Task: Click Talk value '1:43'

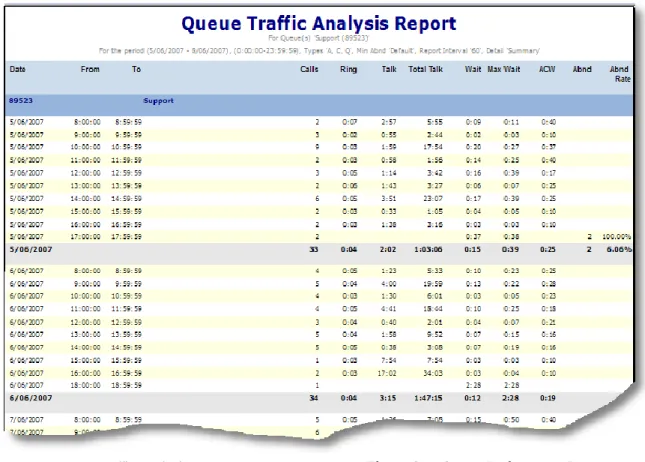Action: click(x=389, y=186)
